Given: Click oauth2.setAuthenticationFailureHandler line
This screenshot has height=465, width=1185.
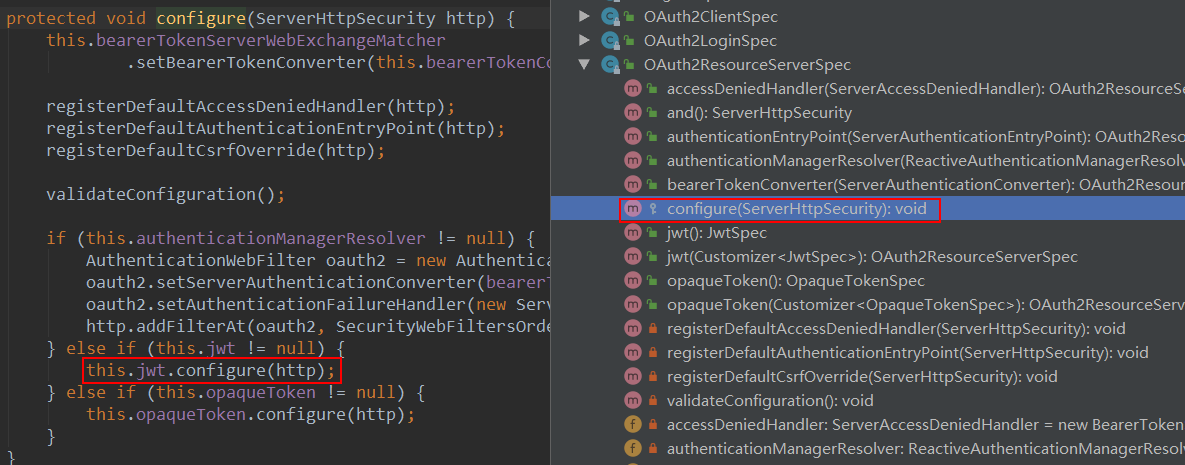Looking at the screenshot, I should (x=317, y=305).
